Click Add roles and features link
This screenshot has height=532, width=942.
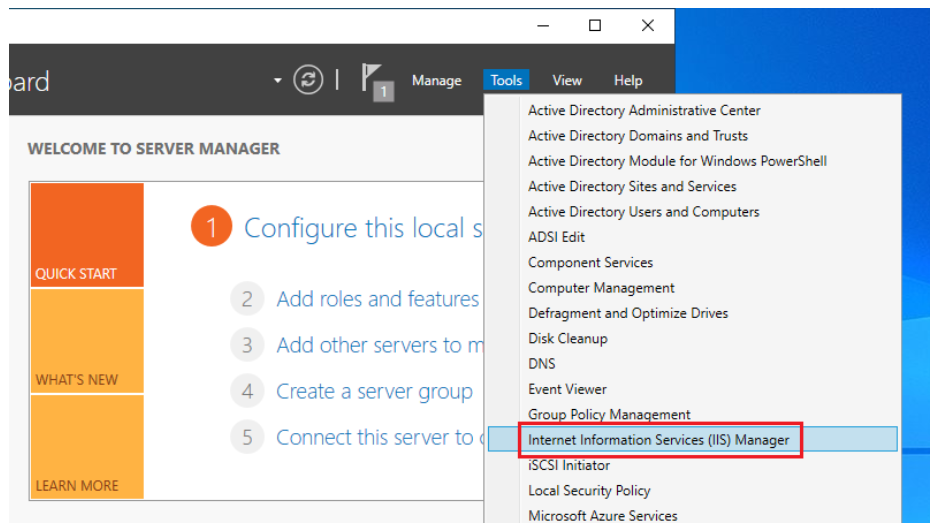point(377,299)
